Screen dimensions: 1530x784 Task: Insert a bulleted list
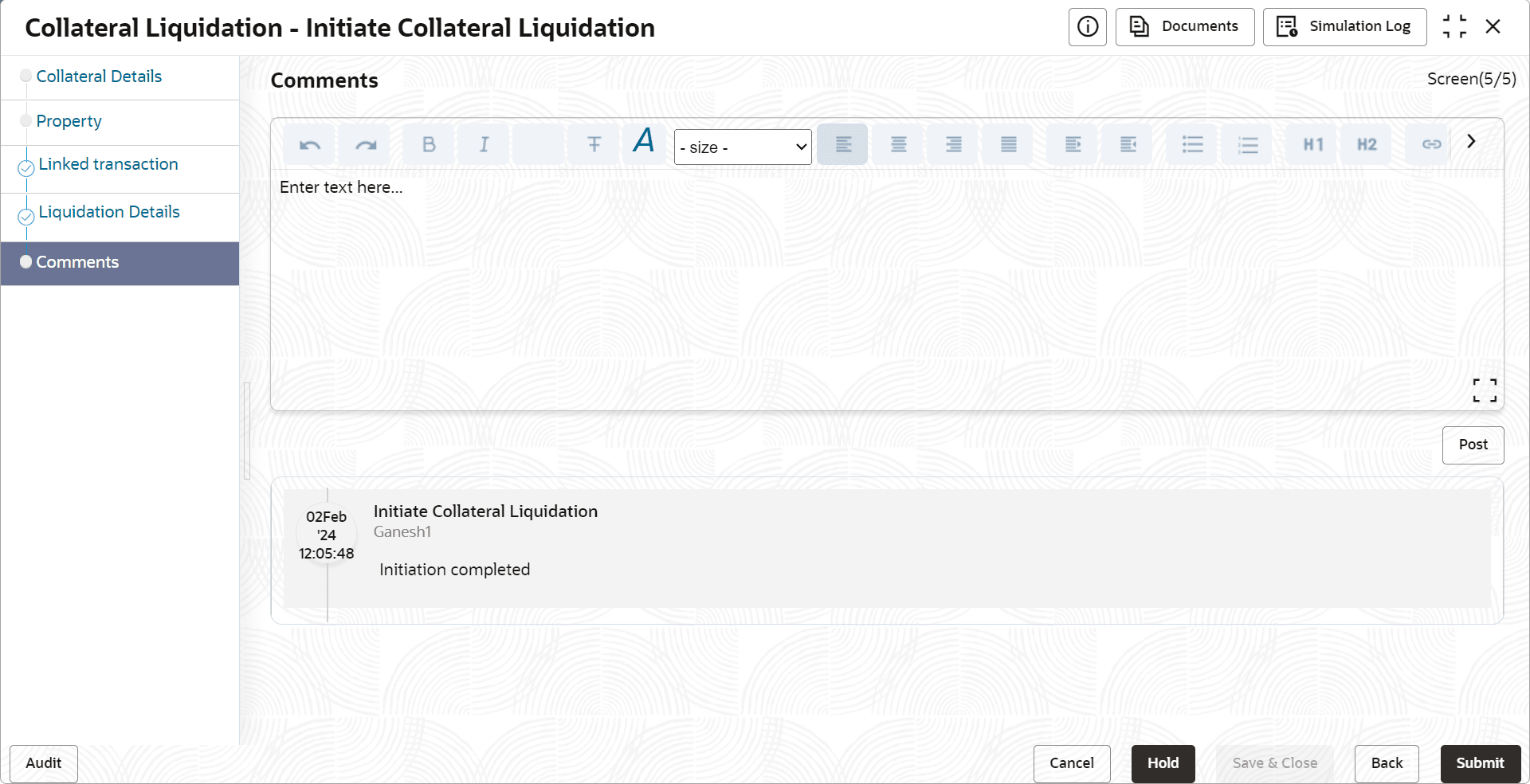tap(1193, 145)
